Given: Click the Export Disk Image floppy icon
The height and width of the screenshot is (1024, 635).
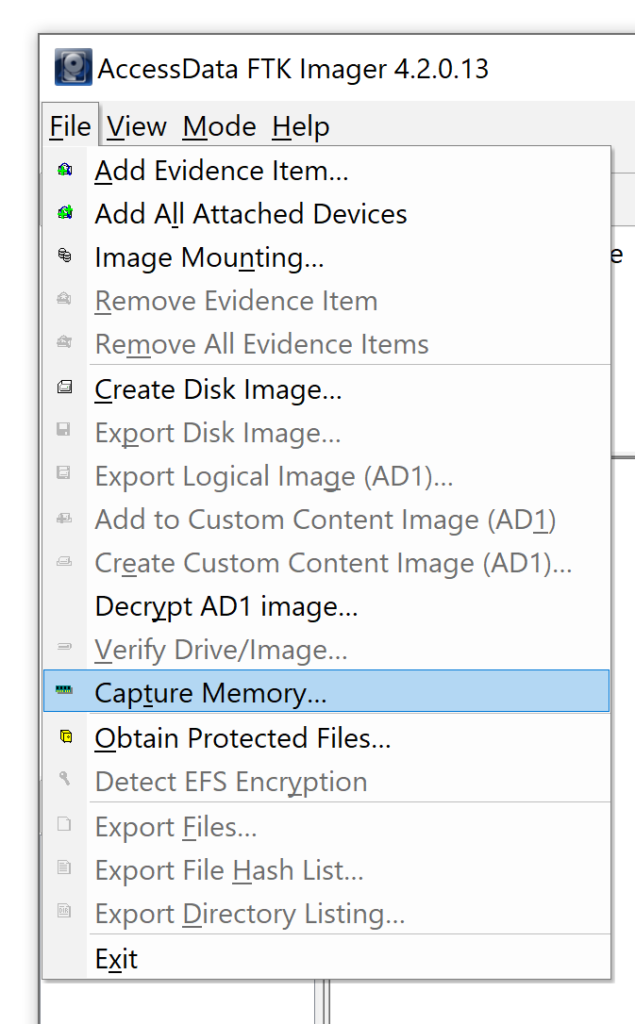Looking at the screenshot, I should point(62,432).
